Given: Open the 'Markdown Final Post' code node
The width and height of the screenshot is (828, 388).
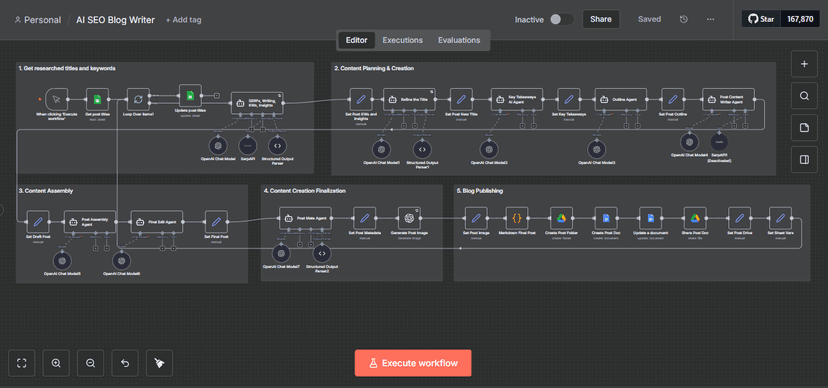Looking at the screenshot, I should (517, 217).
